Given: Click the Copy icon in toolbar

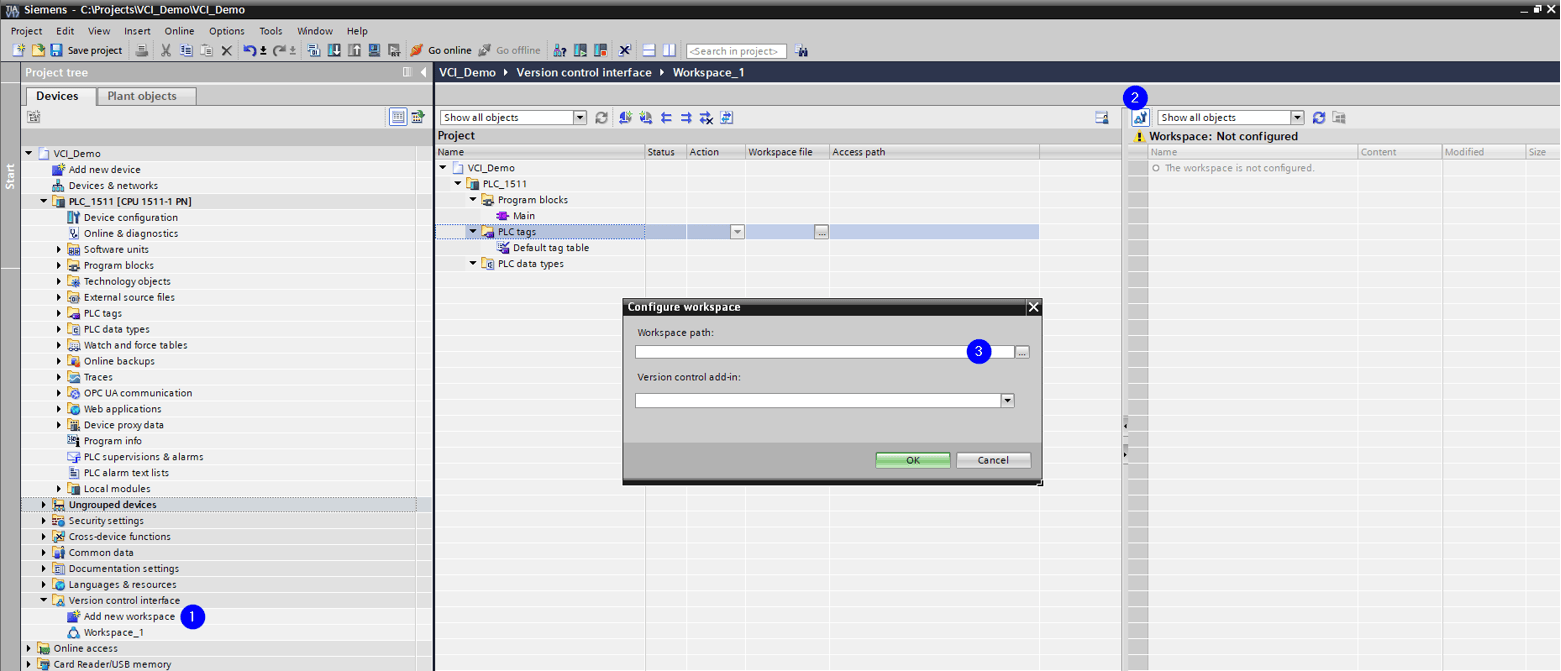Looking at the screenshot, I should (185, 50).
